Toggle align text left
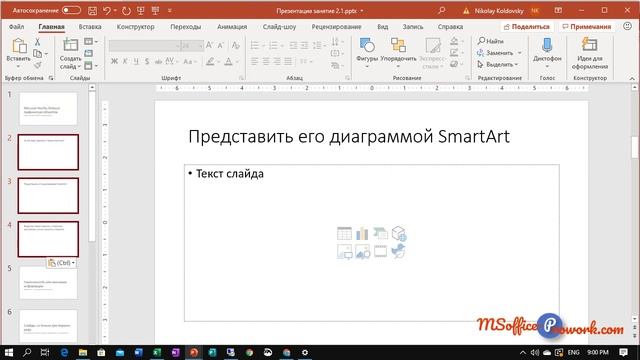Screen dimensions: 640x360 (255, 61)
